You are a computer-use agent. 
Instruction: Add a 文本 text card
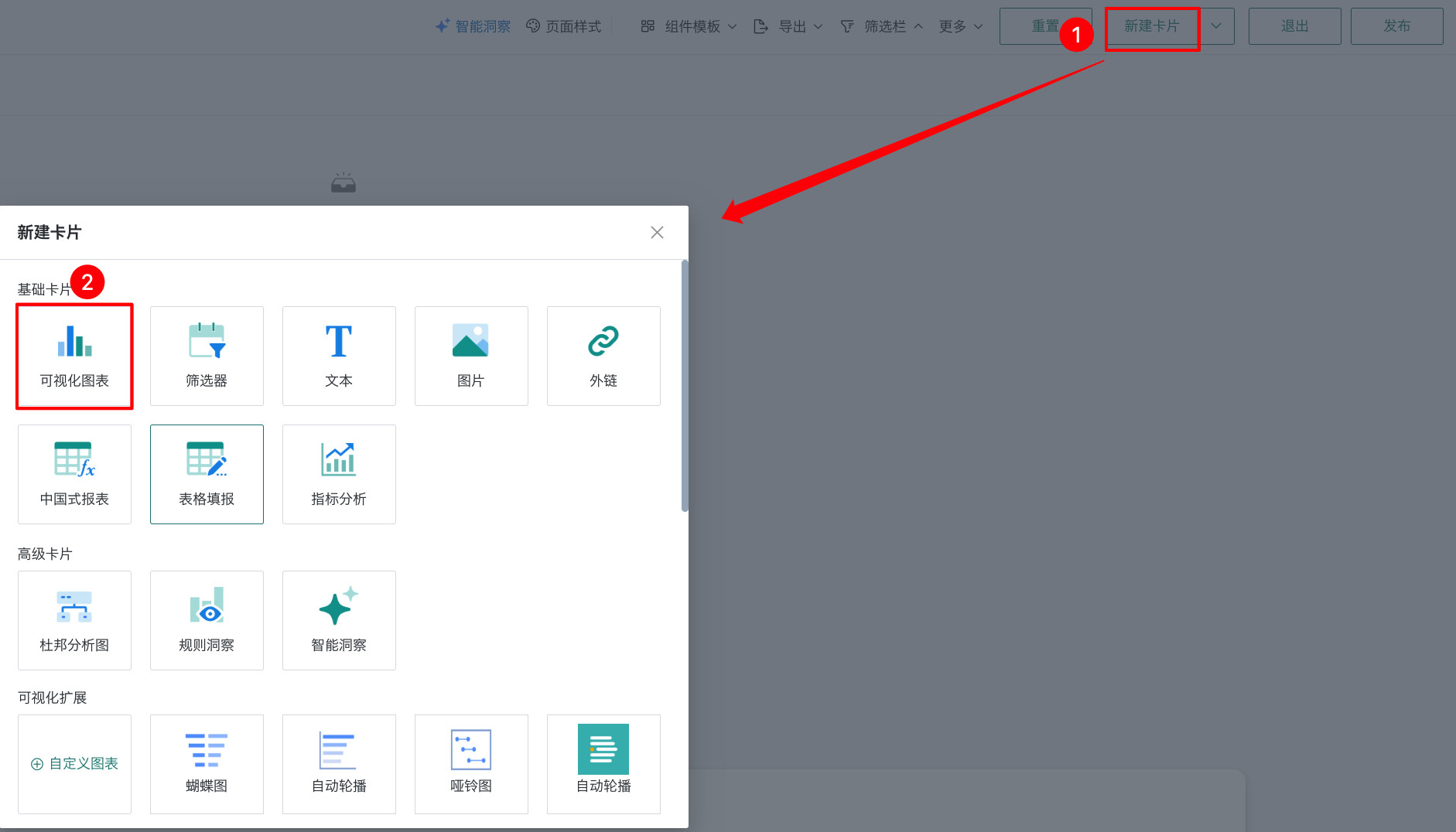(339, 356)
